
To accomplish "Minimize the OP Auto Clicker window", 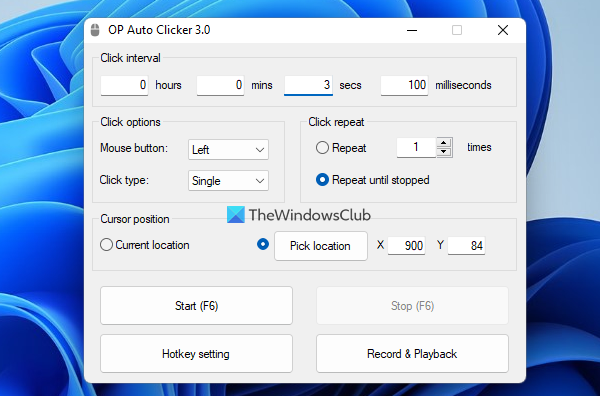I will (x=412, y=30).
